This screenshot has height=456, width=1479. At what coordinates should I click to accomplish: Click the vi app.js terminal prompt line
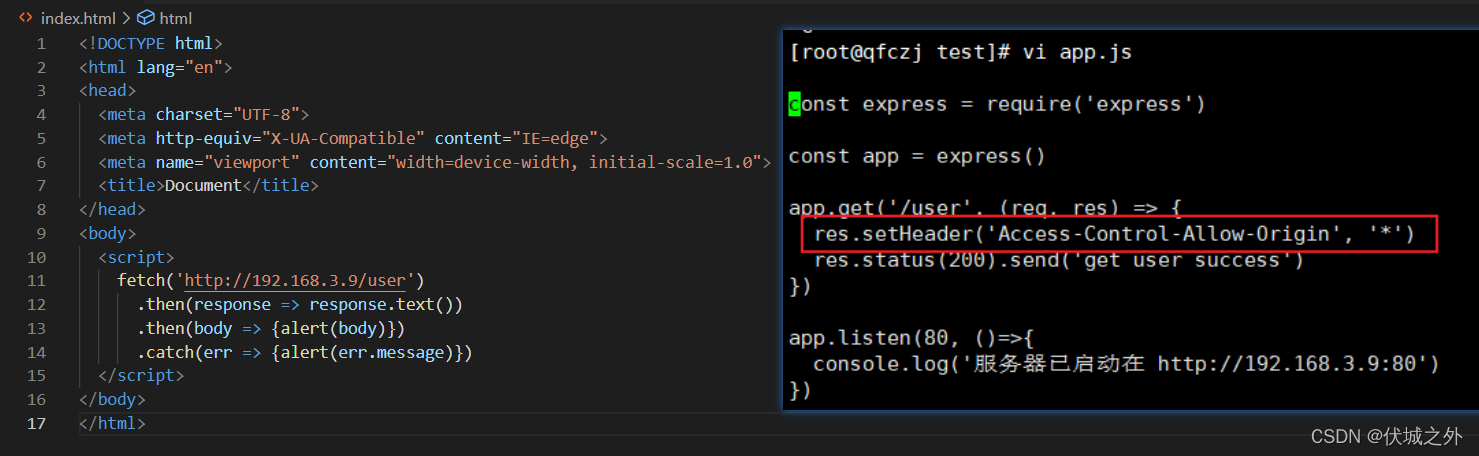[961, 52]
